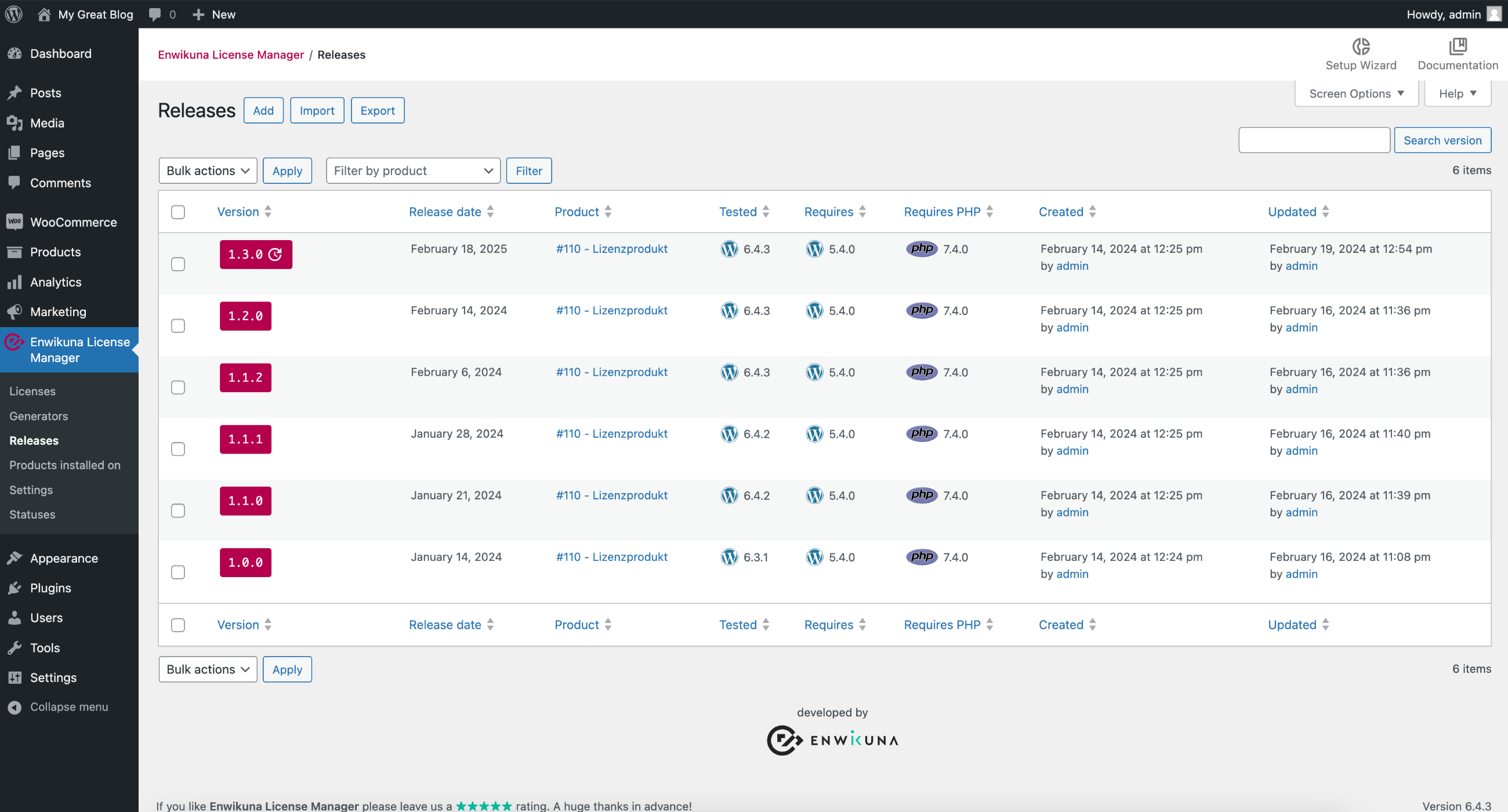
Task: Click the Enwikuna logo in footer
Action: pos(832,740)
